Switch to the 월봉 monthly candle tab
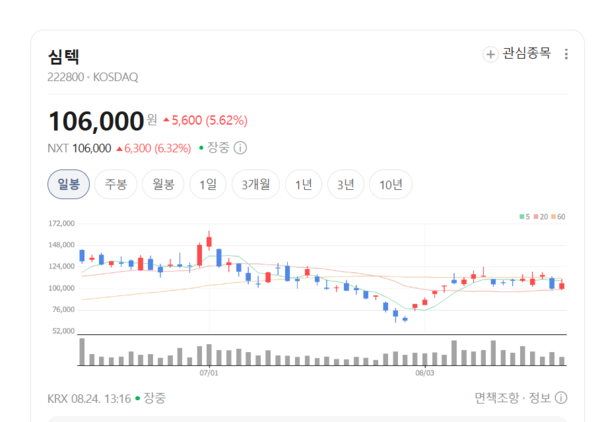Screen dimensions: 600x422 coord(163,184)
